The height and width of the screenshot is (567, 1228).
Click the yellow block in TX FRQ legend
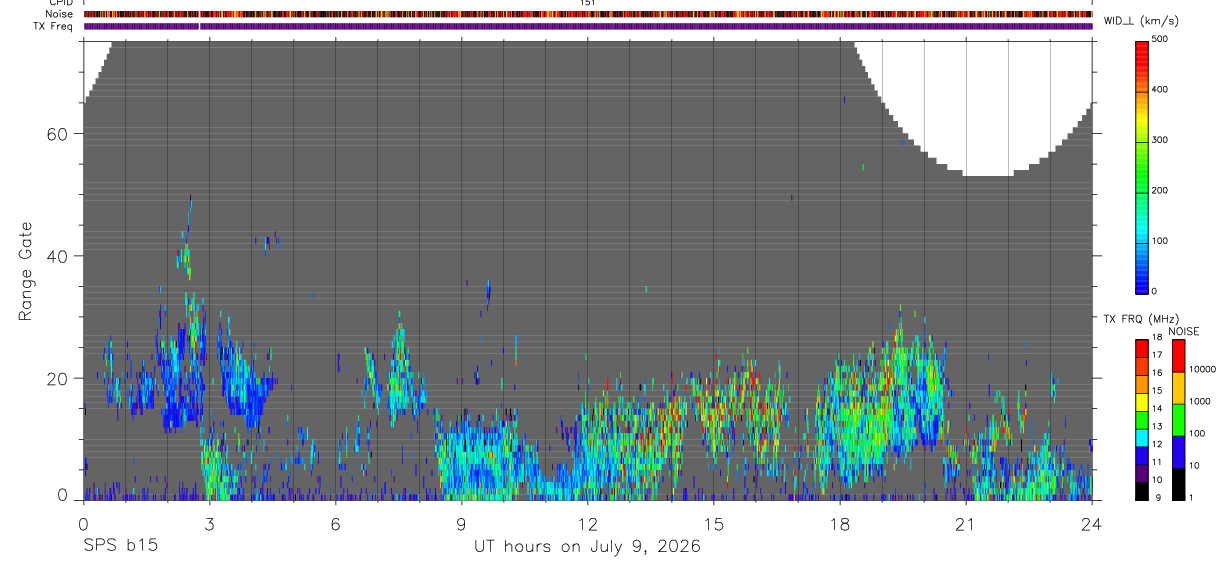click(x=1142, y=403)
